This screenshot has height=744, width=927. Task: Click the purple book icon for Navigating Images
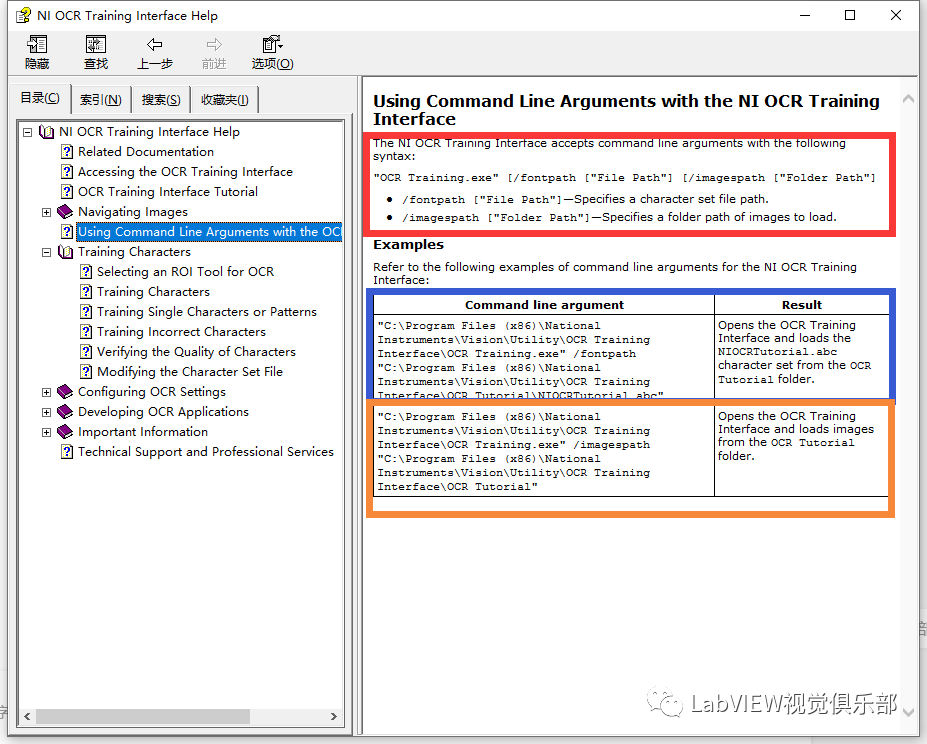[65, 212]
